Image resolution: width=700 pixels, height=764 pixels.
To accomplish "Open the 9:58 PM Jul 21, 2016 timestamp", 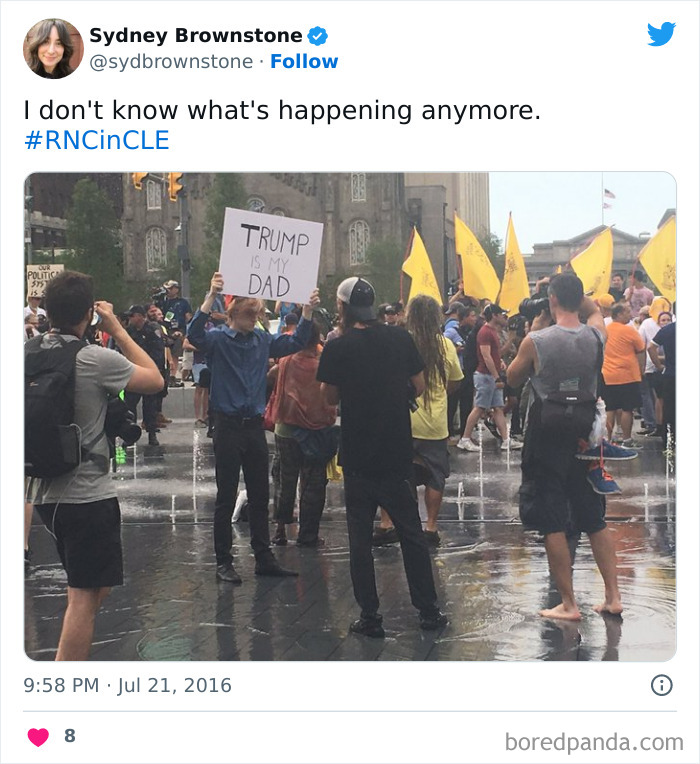I will click(128, 685).
